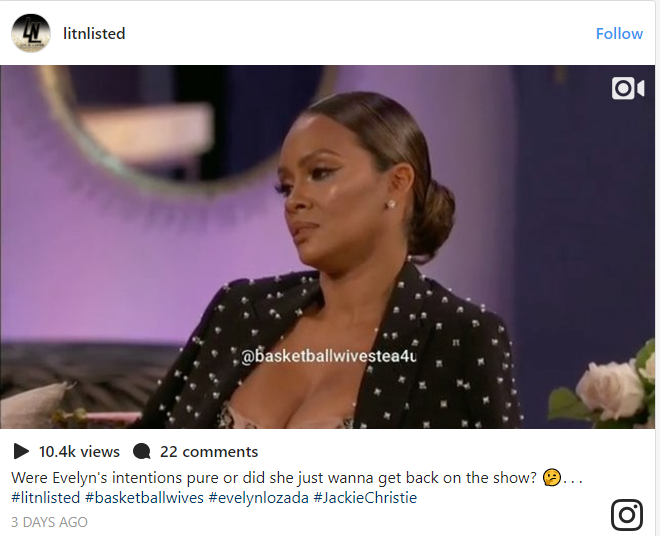Screen dimensions: 660x536
Task: Click the comment bubble icon
Action: (142, 451)
